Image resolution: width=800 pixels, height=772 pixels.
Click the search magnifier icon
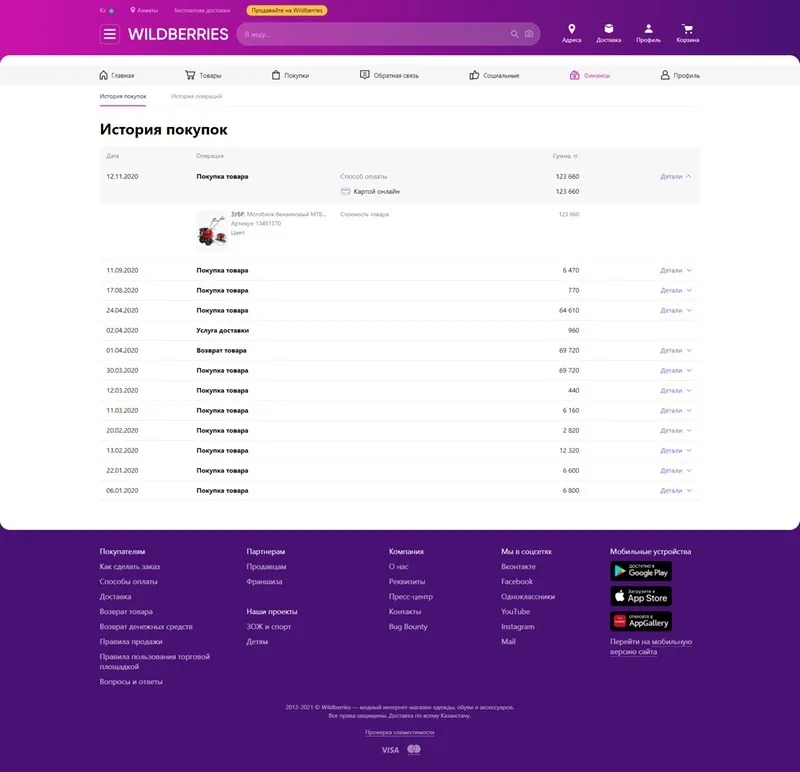(x=514, y=34)
